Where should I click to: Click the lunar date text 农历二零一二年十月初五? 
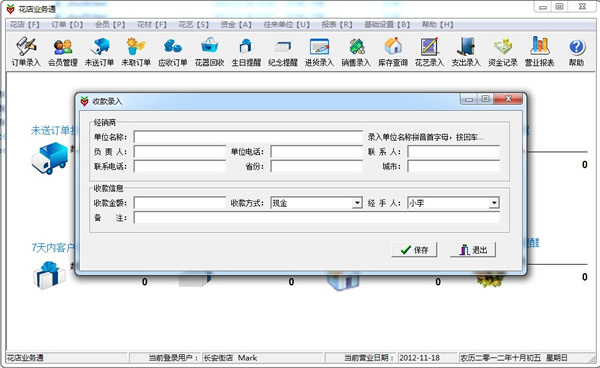click(501, 358)
